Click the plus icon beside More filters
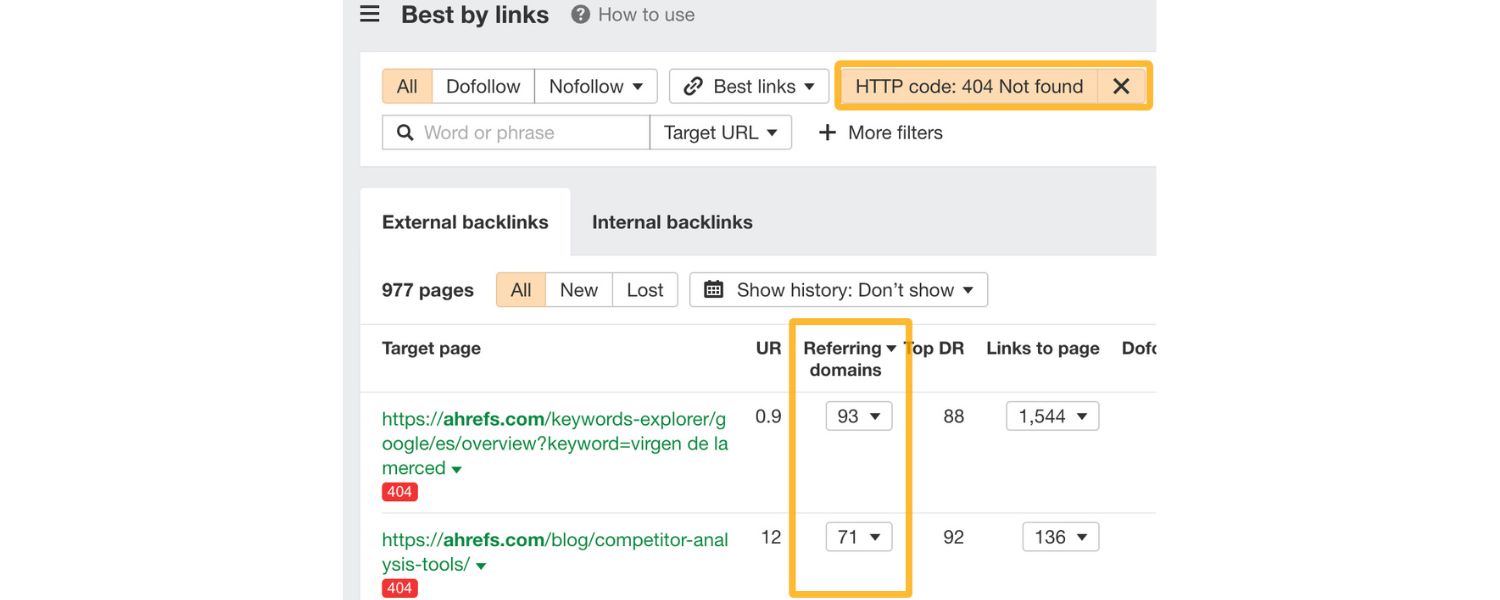This screenshot has width=1500, height=600. coord(827,132)
